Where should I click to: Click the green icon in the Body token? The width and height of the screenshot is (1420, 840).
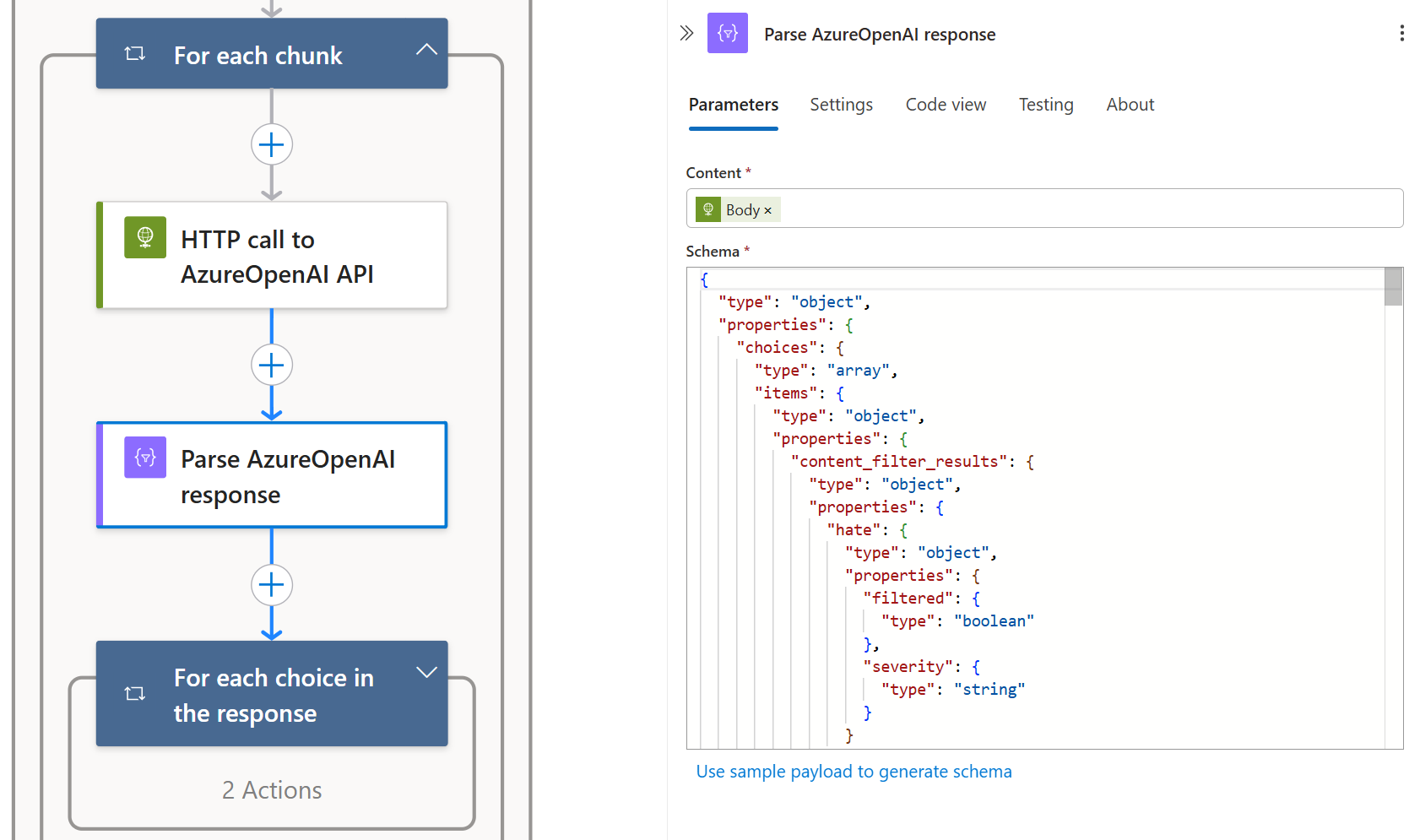[x=708, y=209]
